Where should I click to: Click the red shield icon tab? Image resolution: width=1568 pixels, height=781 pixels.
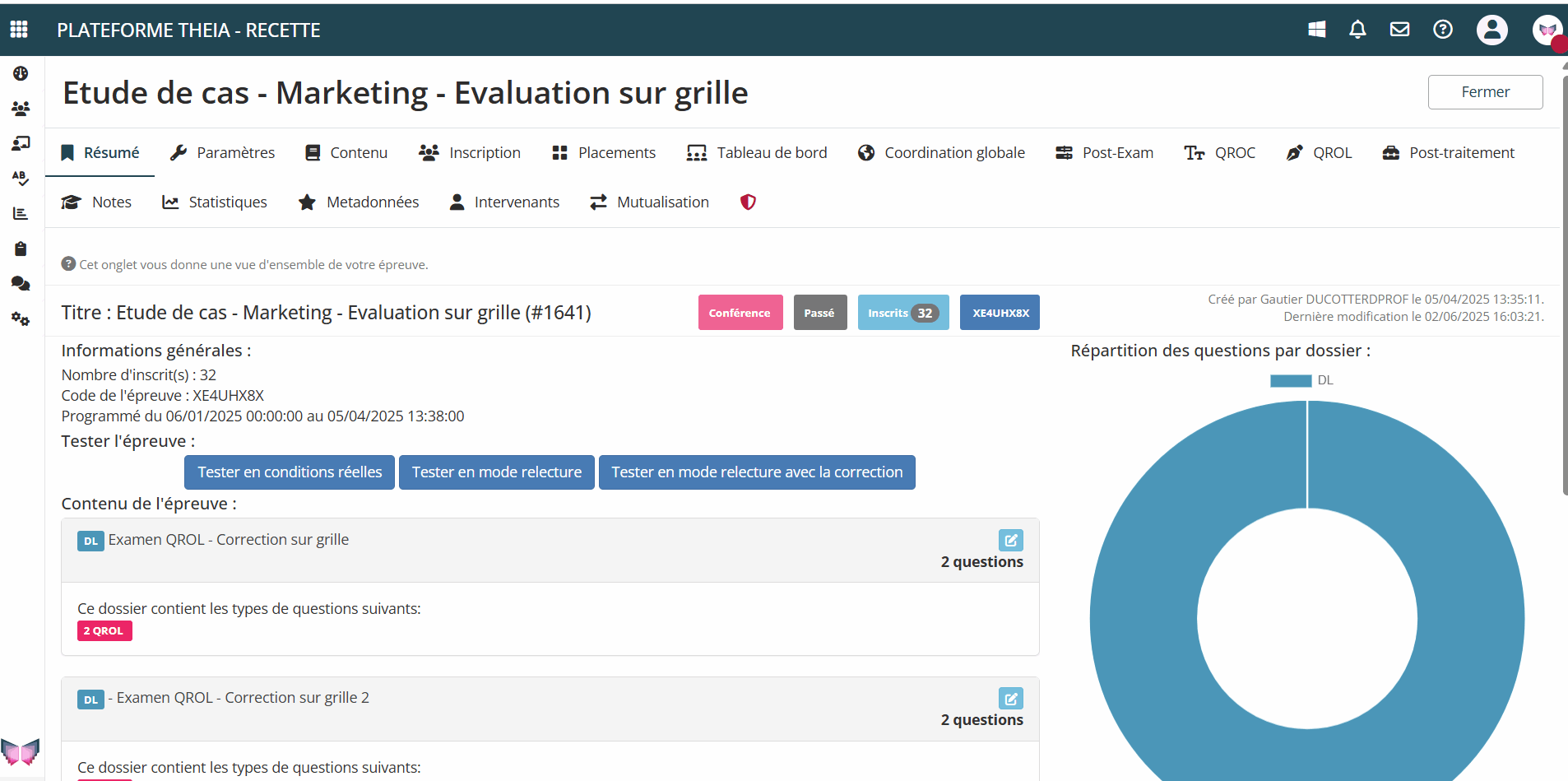coord(748,202)
